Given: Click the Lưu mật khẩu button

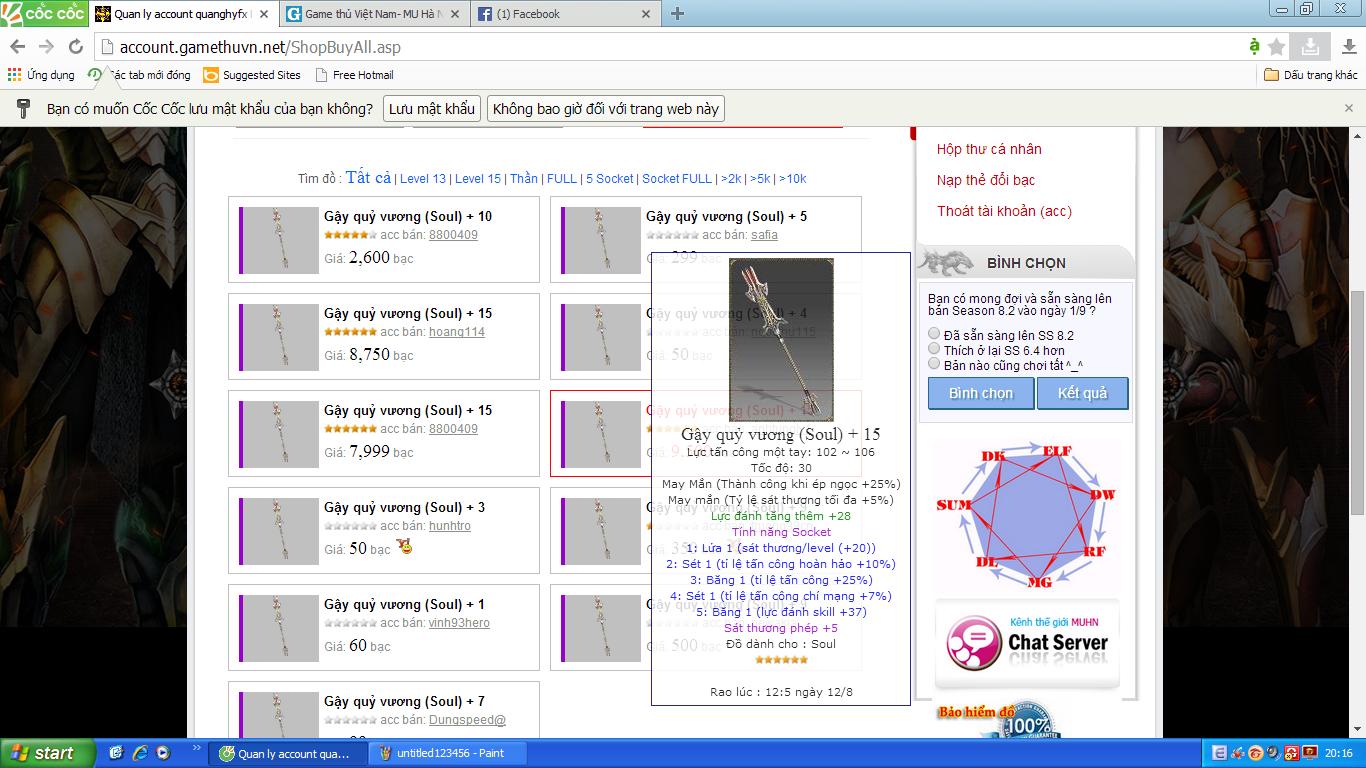Looking at the screenshot, I should pyautogui.click(x=432, y=108).
